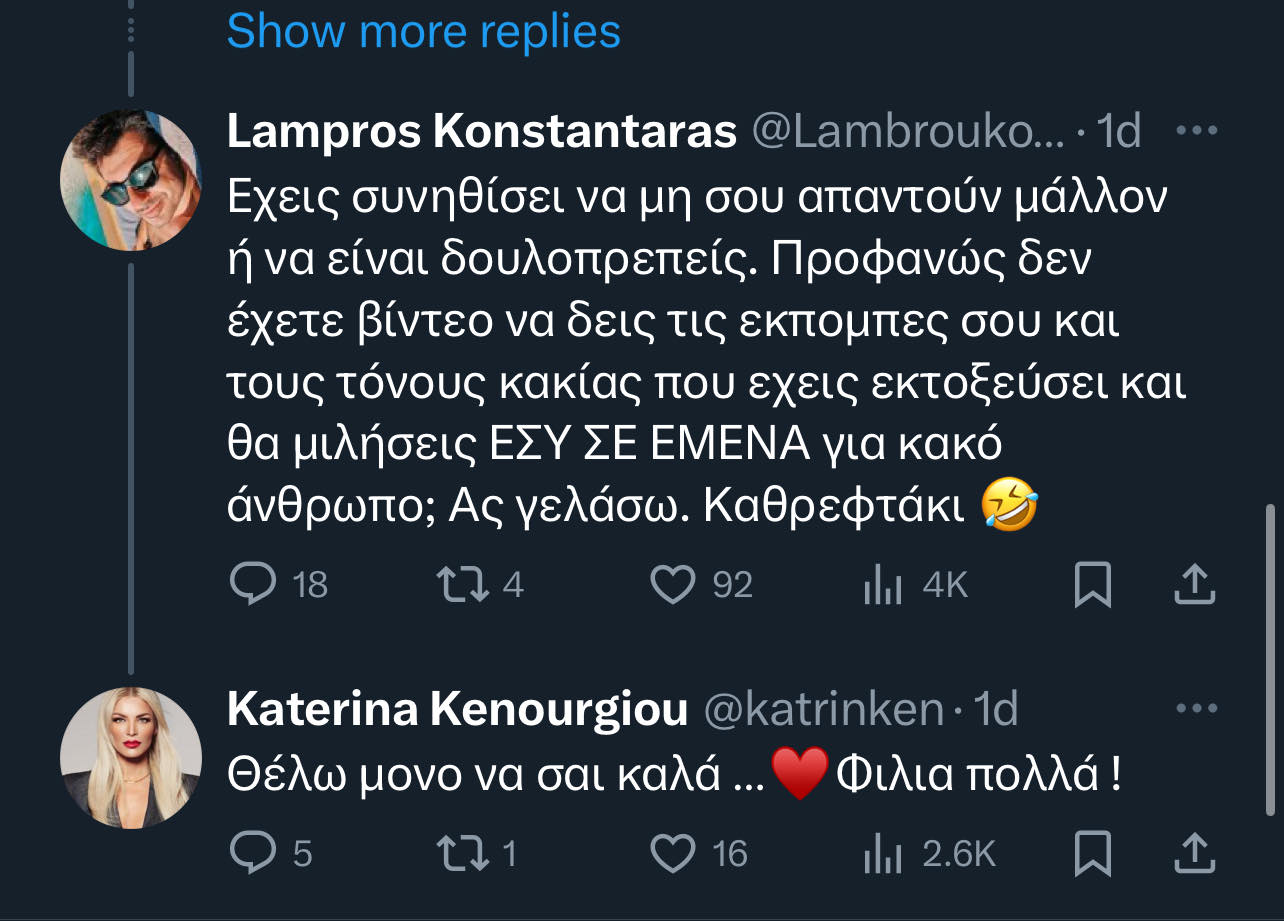1284x921 pixels.
Task: Like Katerina's tweet with 16 likes
Action: coord(672,853)
